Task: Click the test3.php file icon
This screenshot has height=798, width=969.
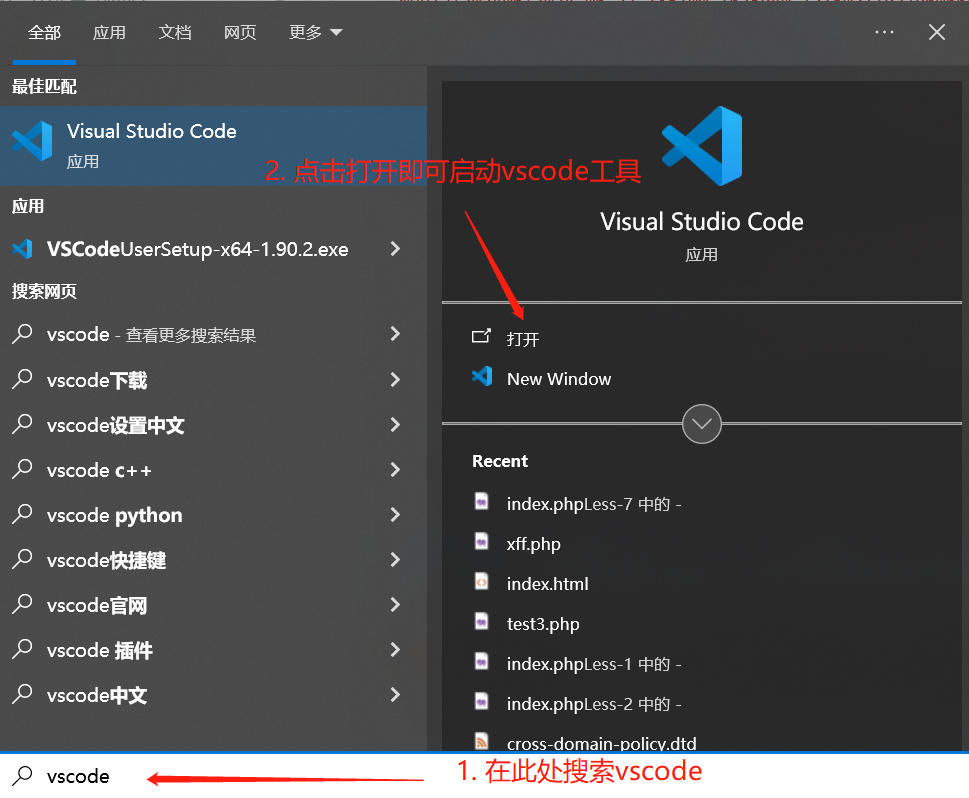Action: point(481,621)
